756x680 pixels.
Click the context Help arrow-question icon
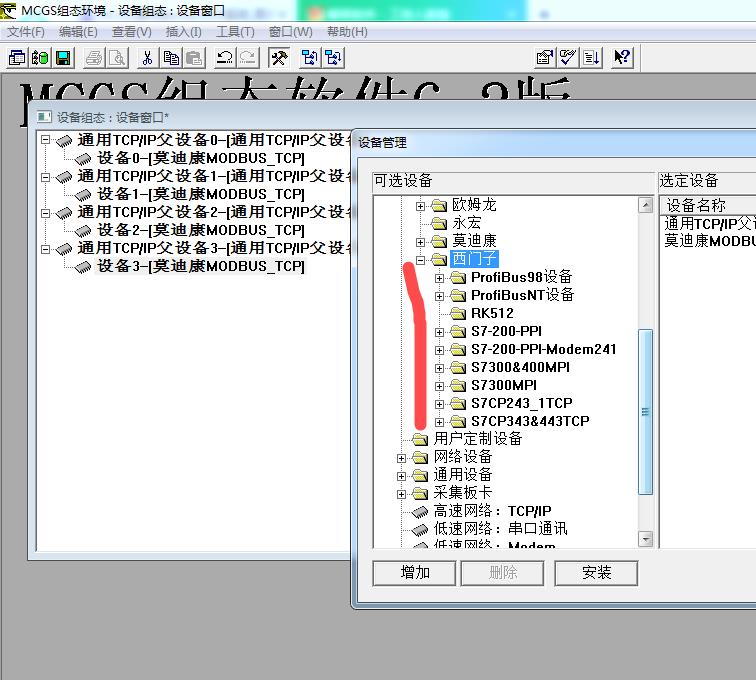622,57
